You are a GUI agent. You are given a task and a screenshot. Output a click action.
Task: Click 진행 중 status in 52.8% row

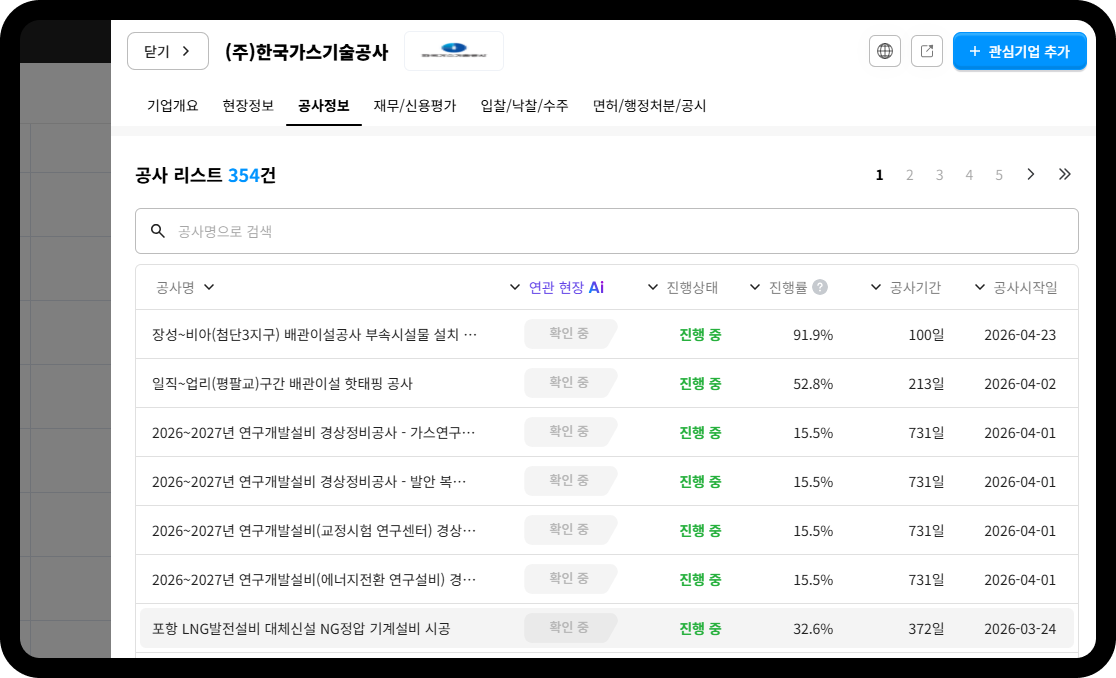[x=700, y=383]
